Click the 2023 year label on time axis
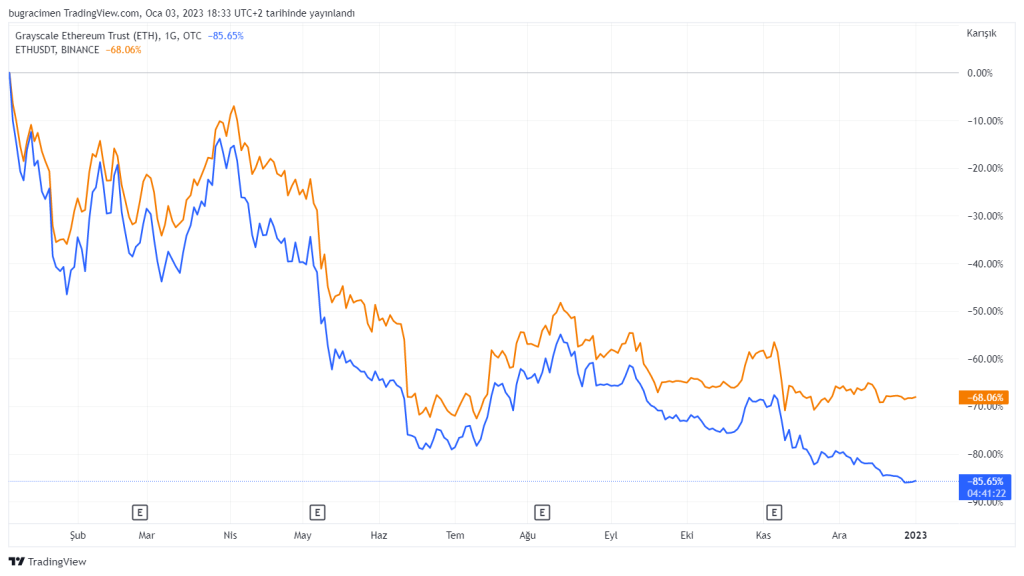Screen dimensions: 1024x576 tap(915, 536)
